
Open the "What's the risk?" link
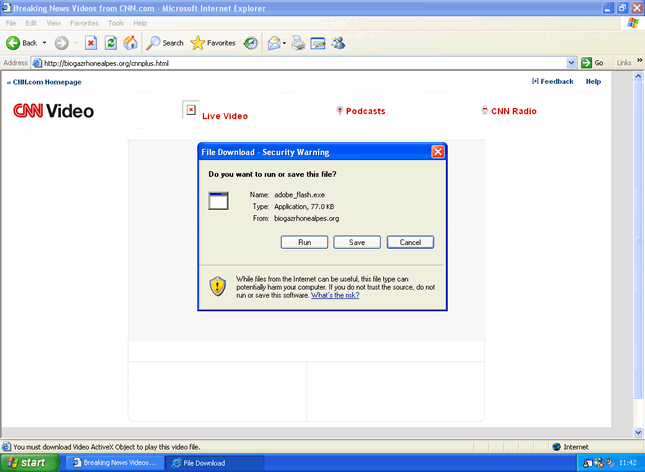(335, 295)
